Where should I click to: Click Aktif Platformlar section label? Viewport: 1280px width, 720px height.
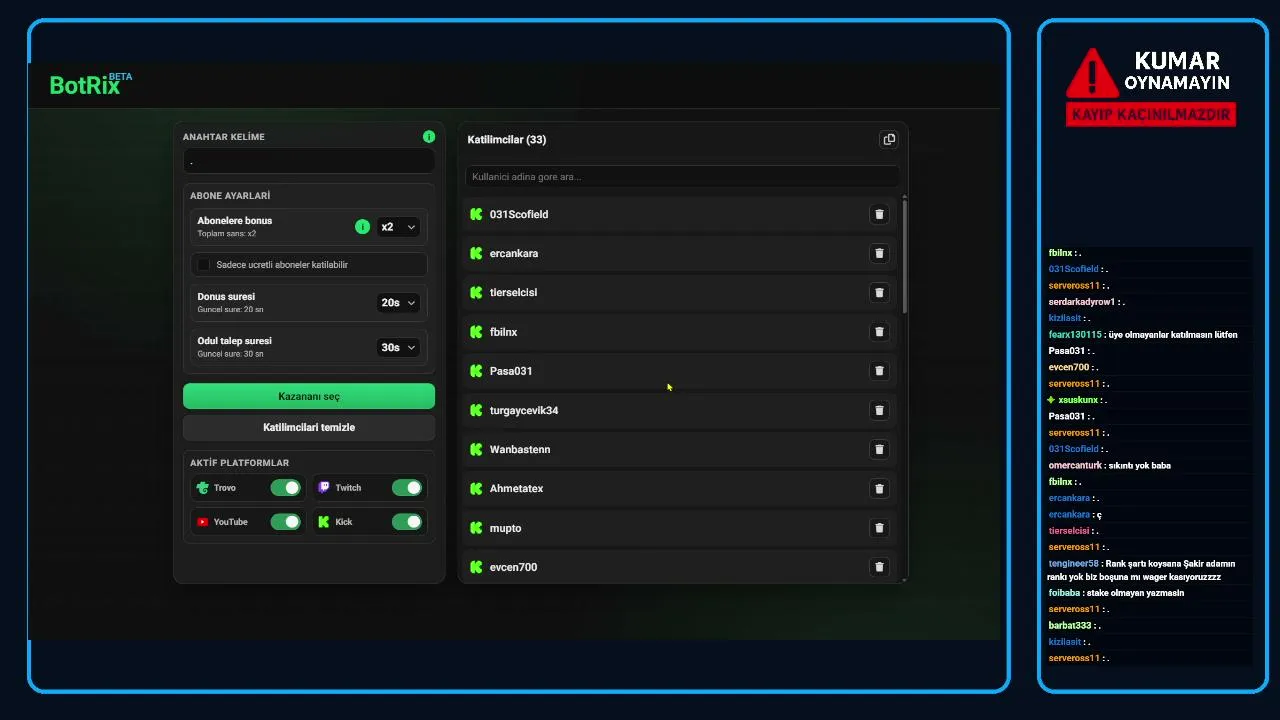239,463
